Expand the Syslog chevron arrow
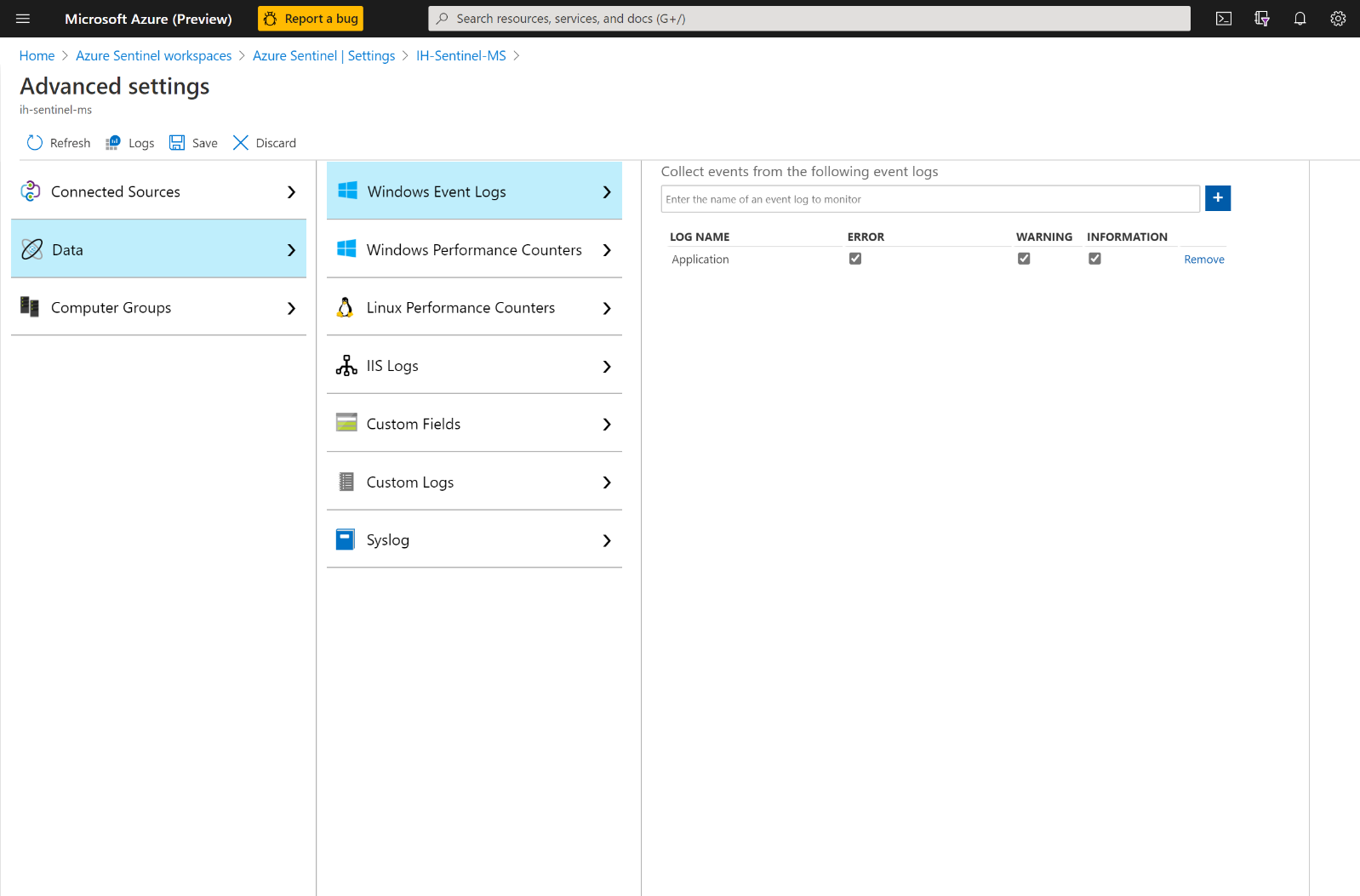The height and width of the screenshot is (896, 1360). 607,541
